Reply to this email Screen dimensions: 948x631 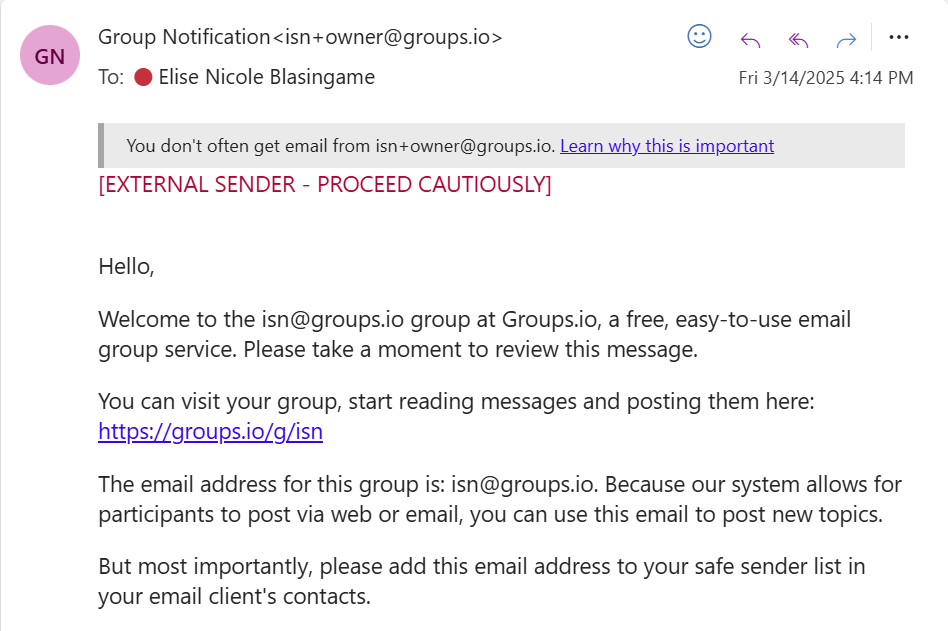click(750, 39)
